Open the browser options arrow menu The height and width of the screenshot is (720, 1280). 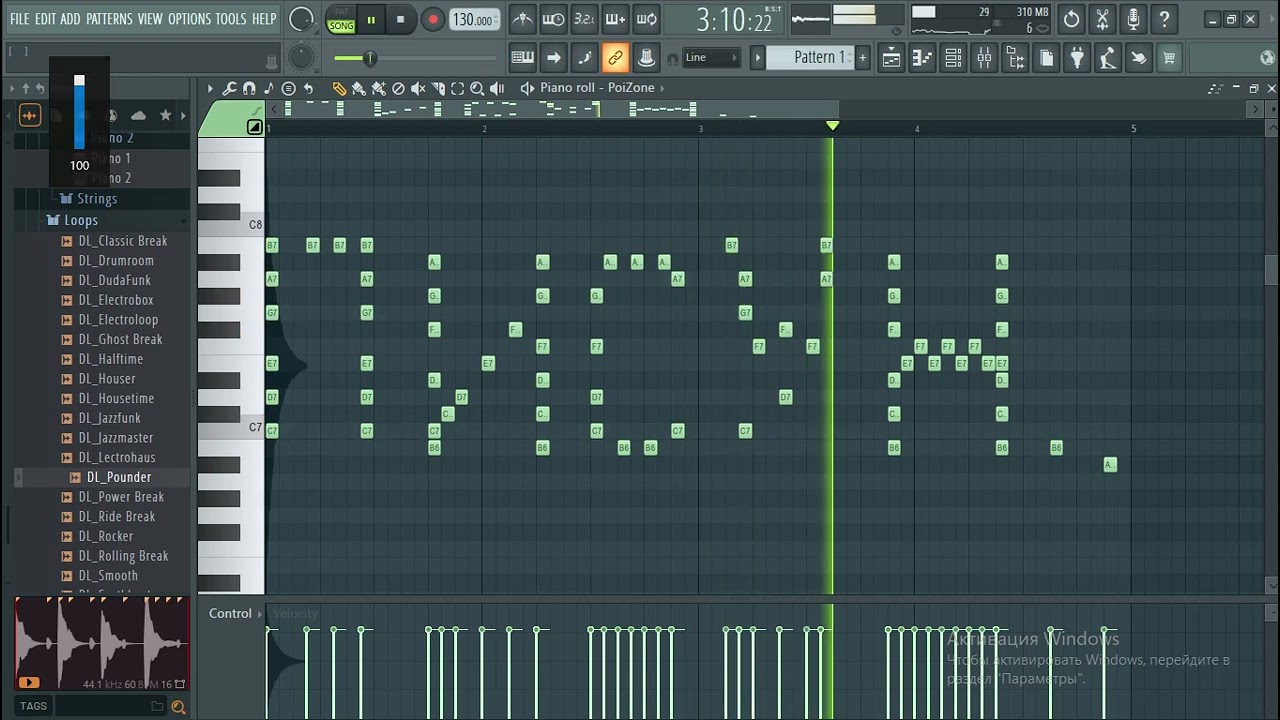pyautogui.click(x=13, y=89)
